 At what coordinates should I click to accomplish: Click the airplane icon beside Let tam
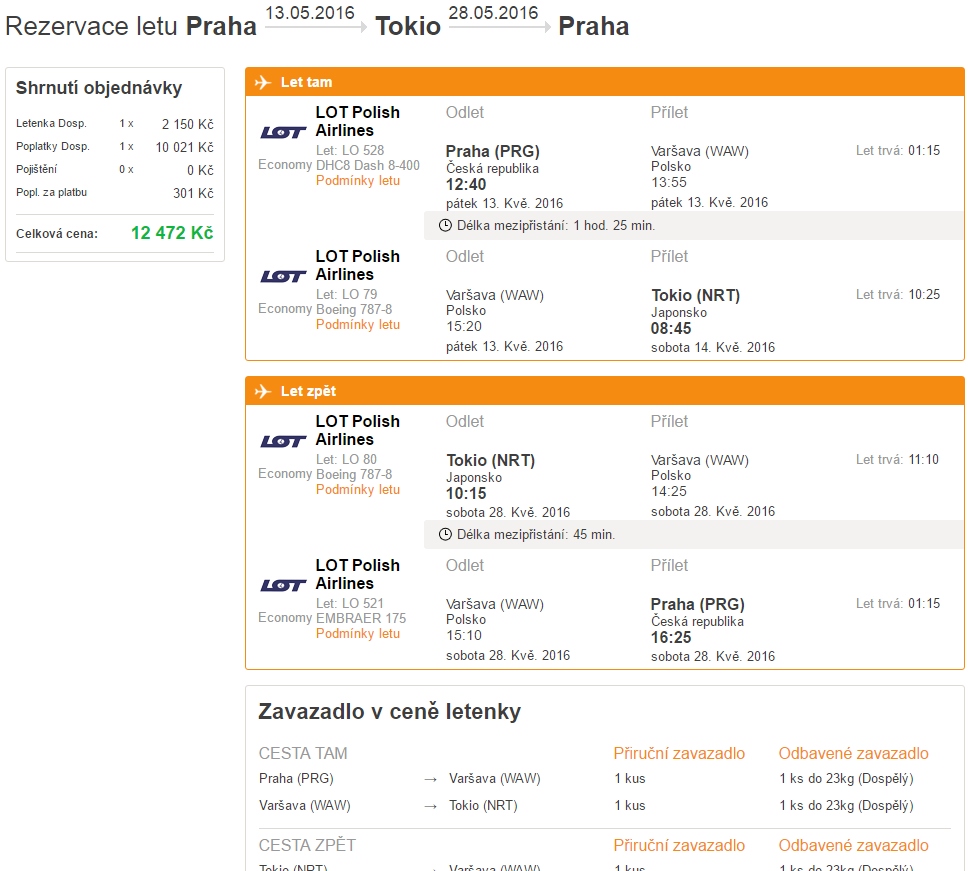(x=263, y=82)
